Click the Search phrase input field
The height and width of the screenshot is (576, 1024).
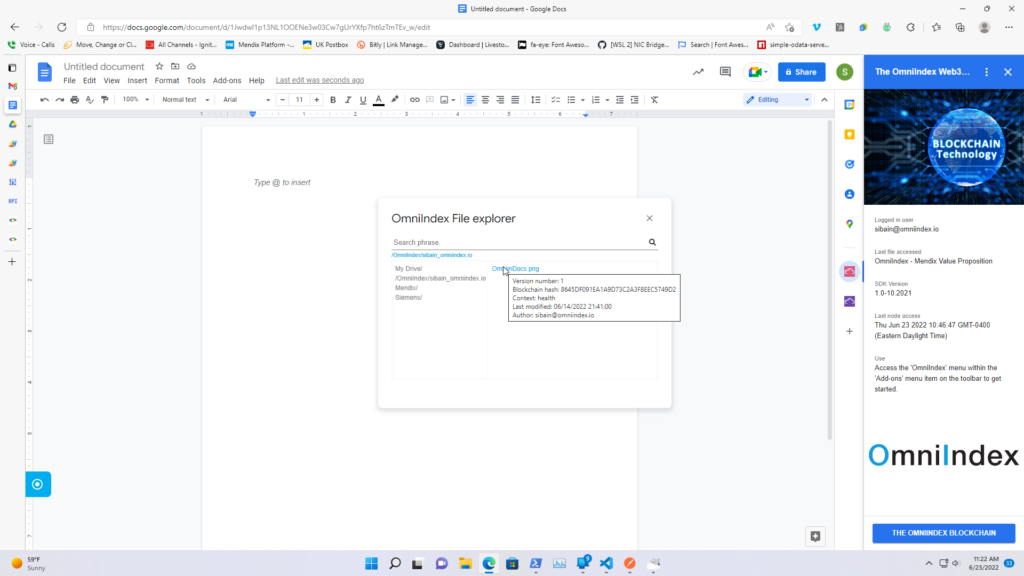(519, 242)
